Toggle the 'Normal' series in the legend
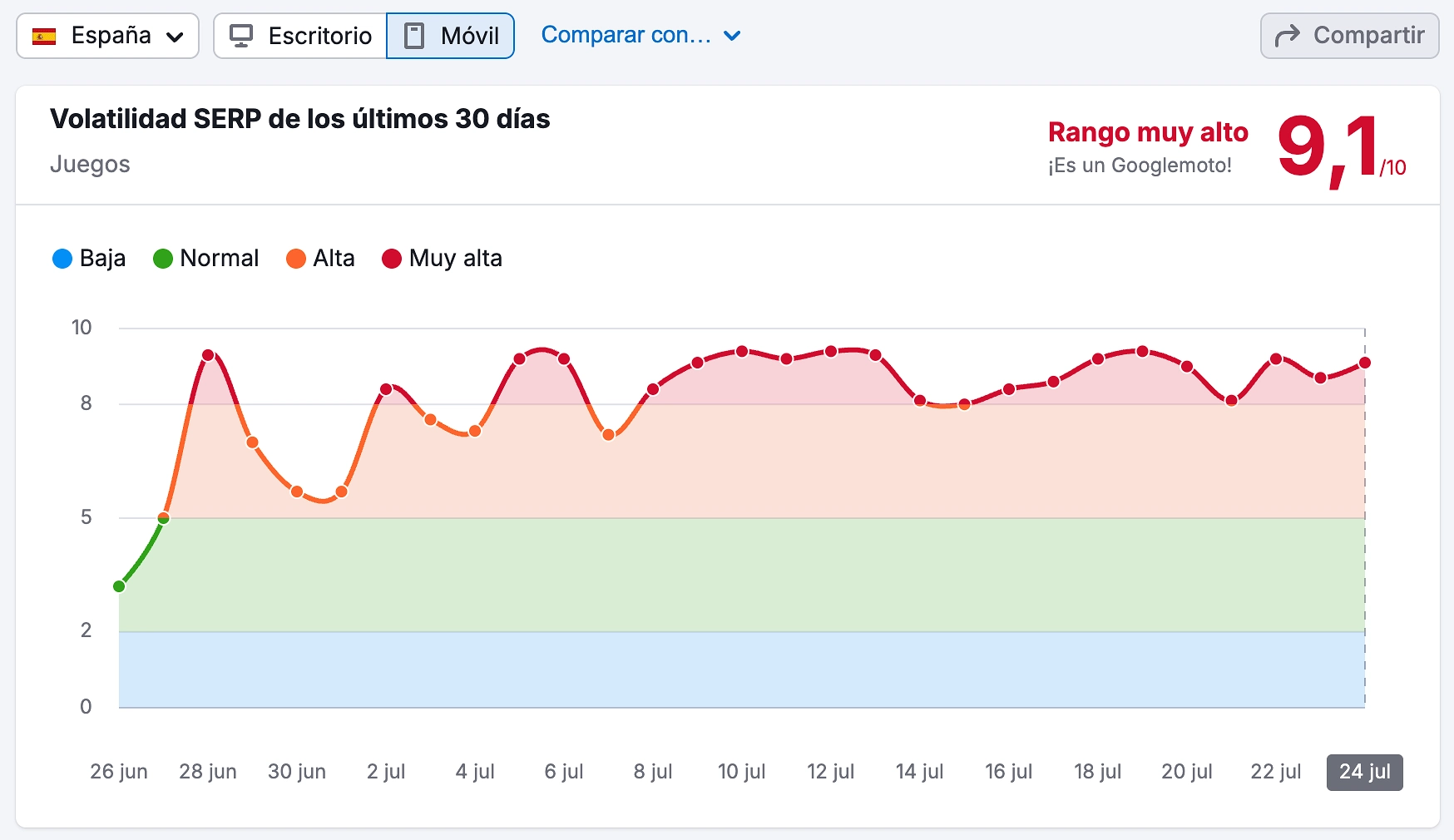Viewport: 1454px width, 840px height. pos(205,259)
